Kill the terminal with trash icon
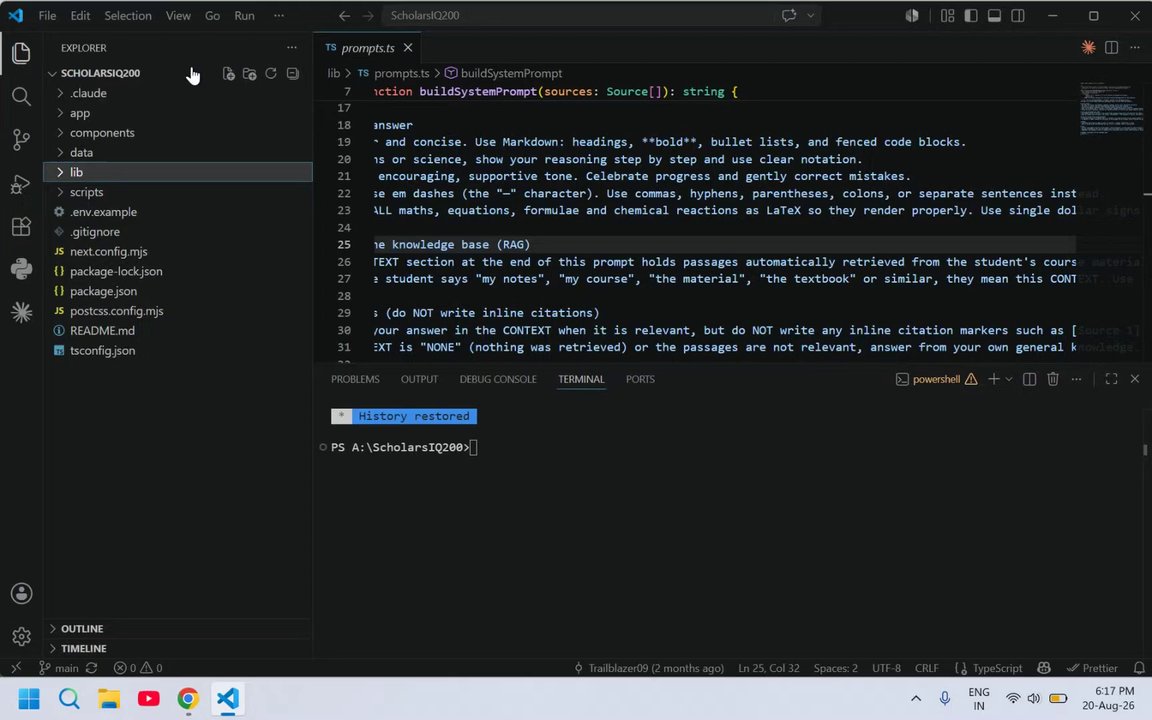 pos(1053,379)
